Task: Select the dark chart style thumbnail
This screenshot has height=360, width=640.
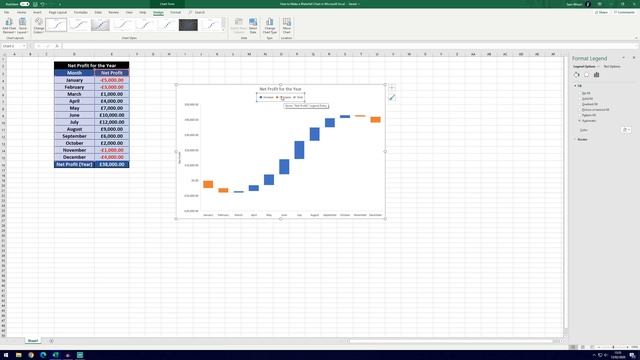Action: 188,25
